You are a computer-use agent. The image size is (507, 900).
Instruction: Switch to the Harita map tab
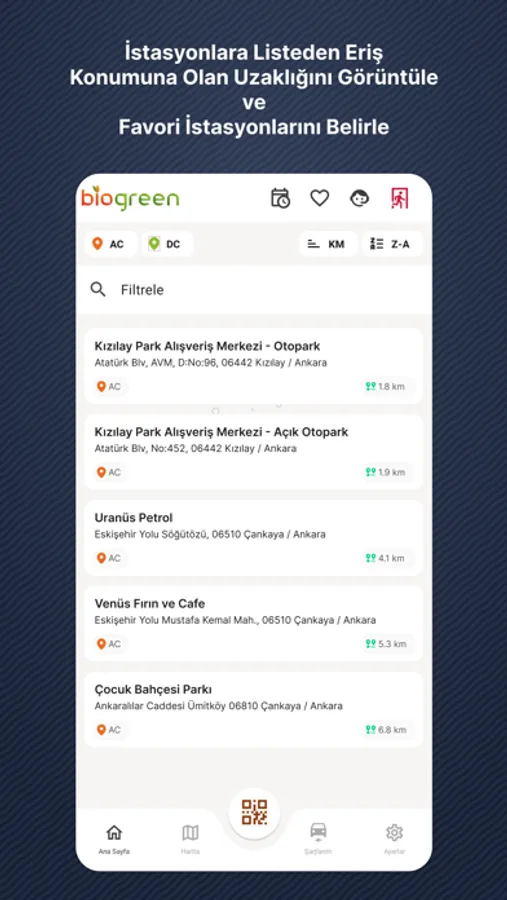coord(190,839)
